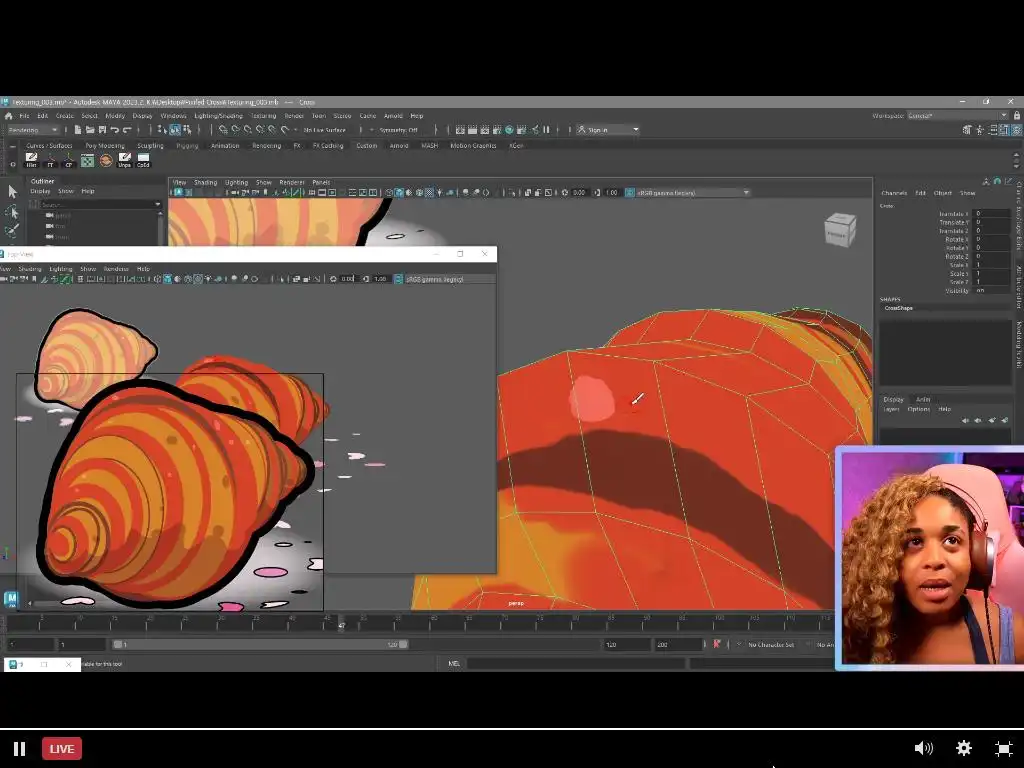The image size is (1024, 768).
Task: Toggle textured display in the Top View toolbar
Action: pos(198,279)
